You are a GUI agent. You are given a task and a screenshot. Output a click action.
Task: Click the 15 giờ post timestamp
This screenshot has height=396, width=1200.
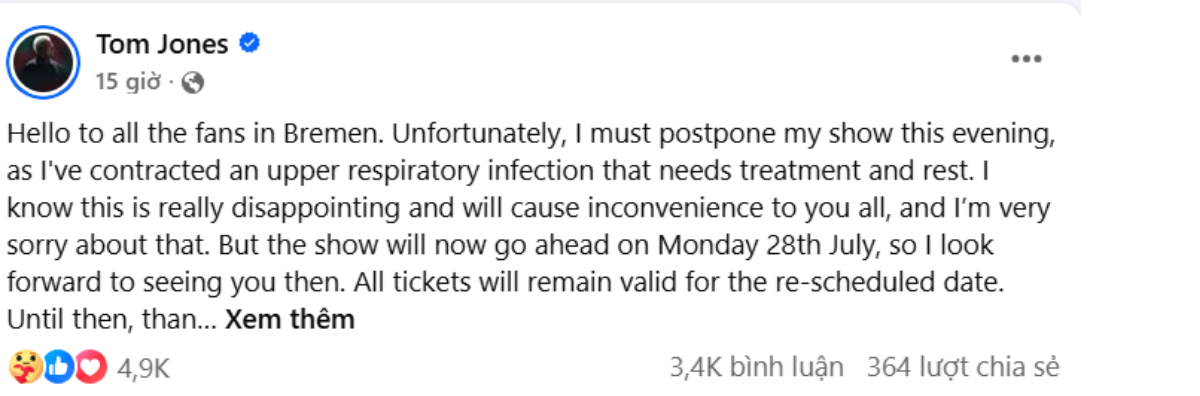click(128, 83)
